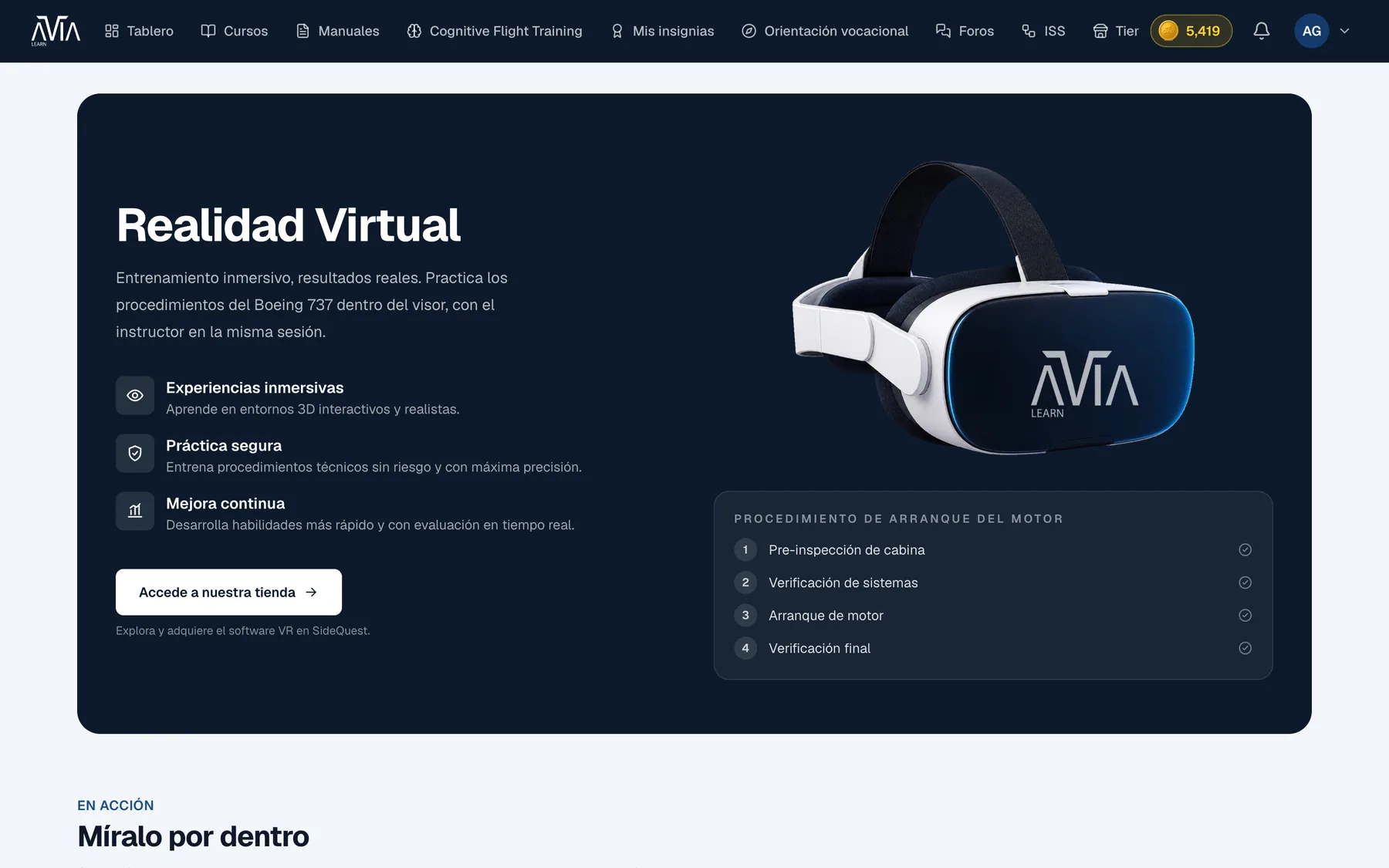The width and height of the screenshot is (1389, 868).
Task: Click the Míralo por dentro heading
Action: 193,836
